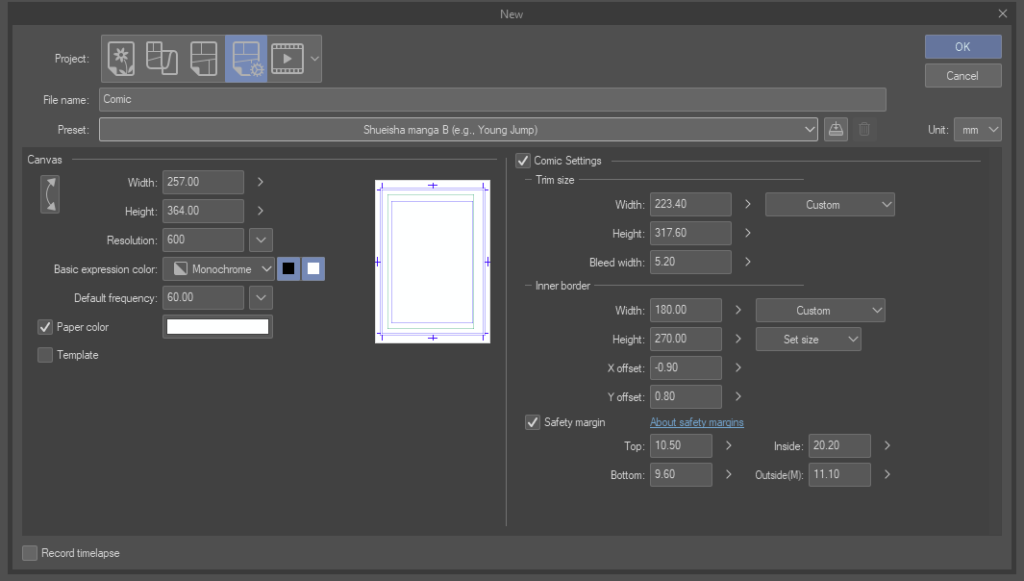Expand the project type list arrow

point(315,59)
